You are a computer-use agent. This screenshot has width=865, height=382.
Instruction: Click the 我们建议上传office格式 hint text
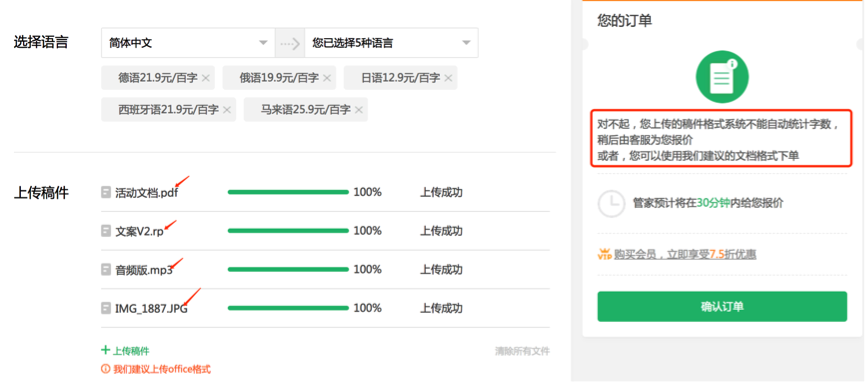(x=162, y=369)
